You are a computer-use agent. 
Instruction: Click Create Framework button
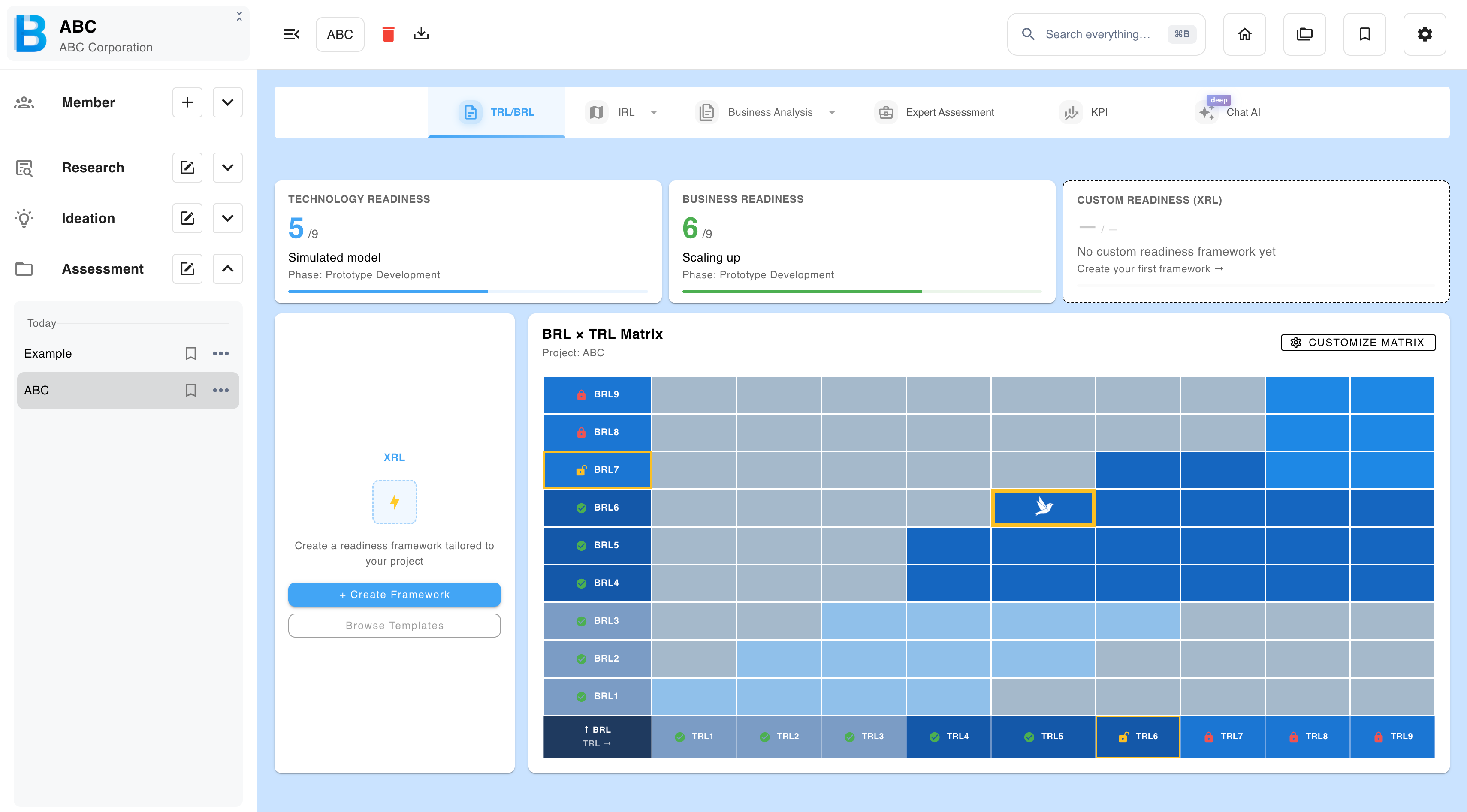(x=394, y=595)
